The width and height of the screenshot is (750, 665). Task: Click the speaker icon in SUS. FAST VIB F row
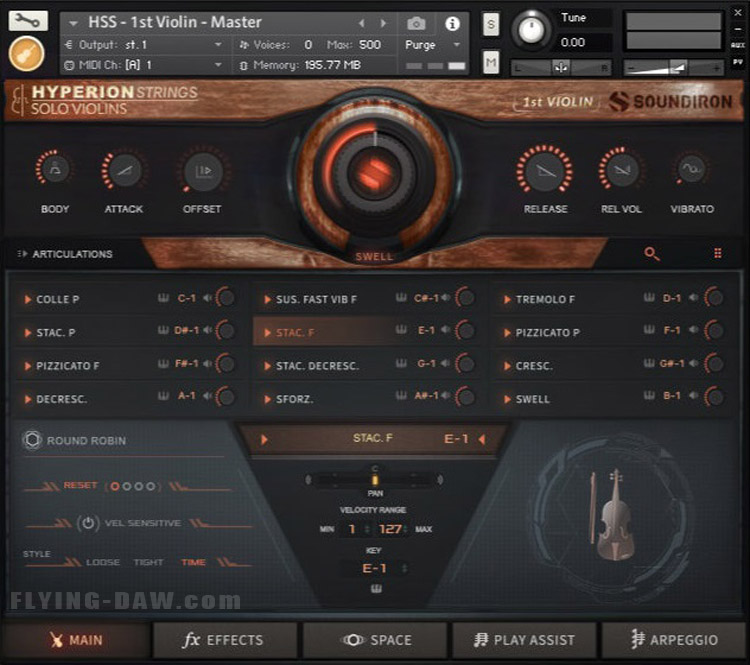pos(445,298)
